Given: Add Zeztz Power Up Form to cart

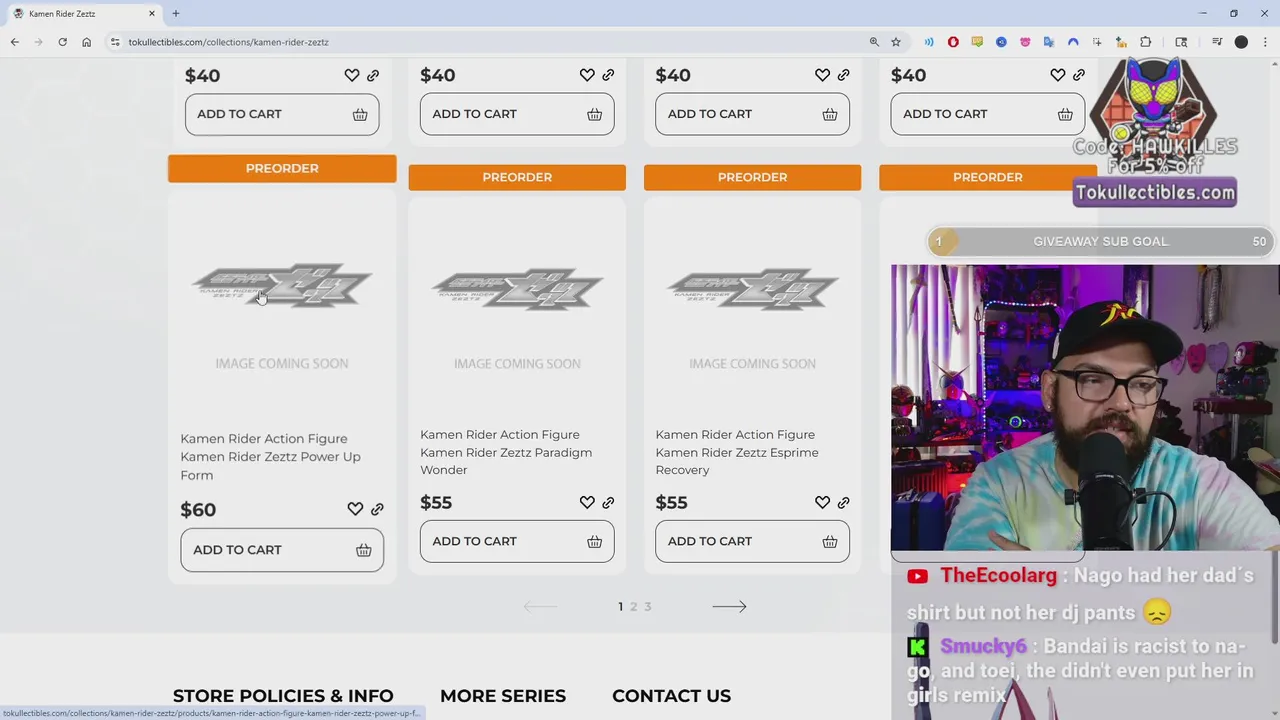Looking at the screenshot, I should (282, 550).
